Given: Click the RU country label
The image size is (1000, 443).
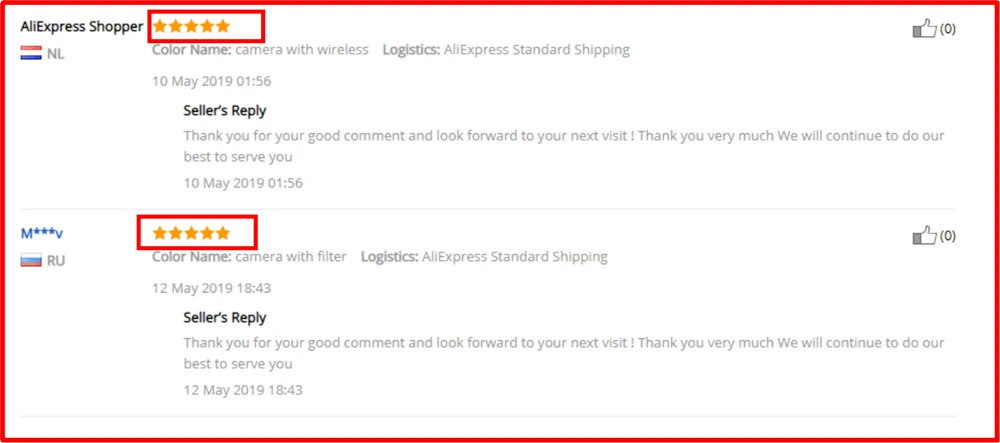Looking at the screenshot, I should tap(56, 261).
